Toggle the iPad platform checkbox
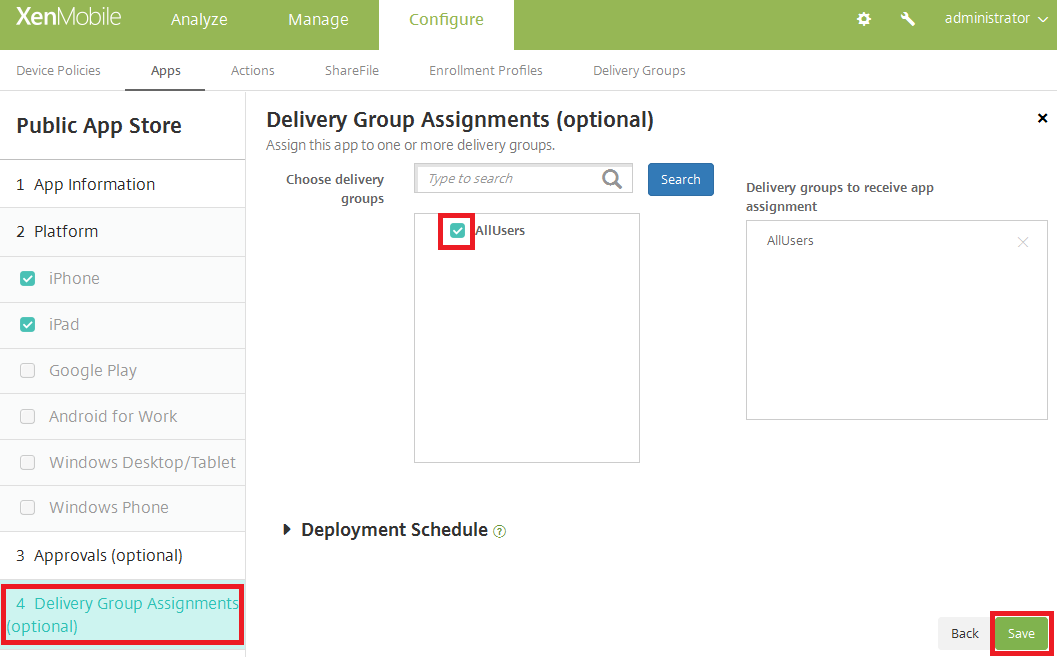 (x=28, y=325)
